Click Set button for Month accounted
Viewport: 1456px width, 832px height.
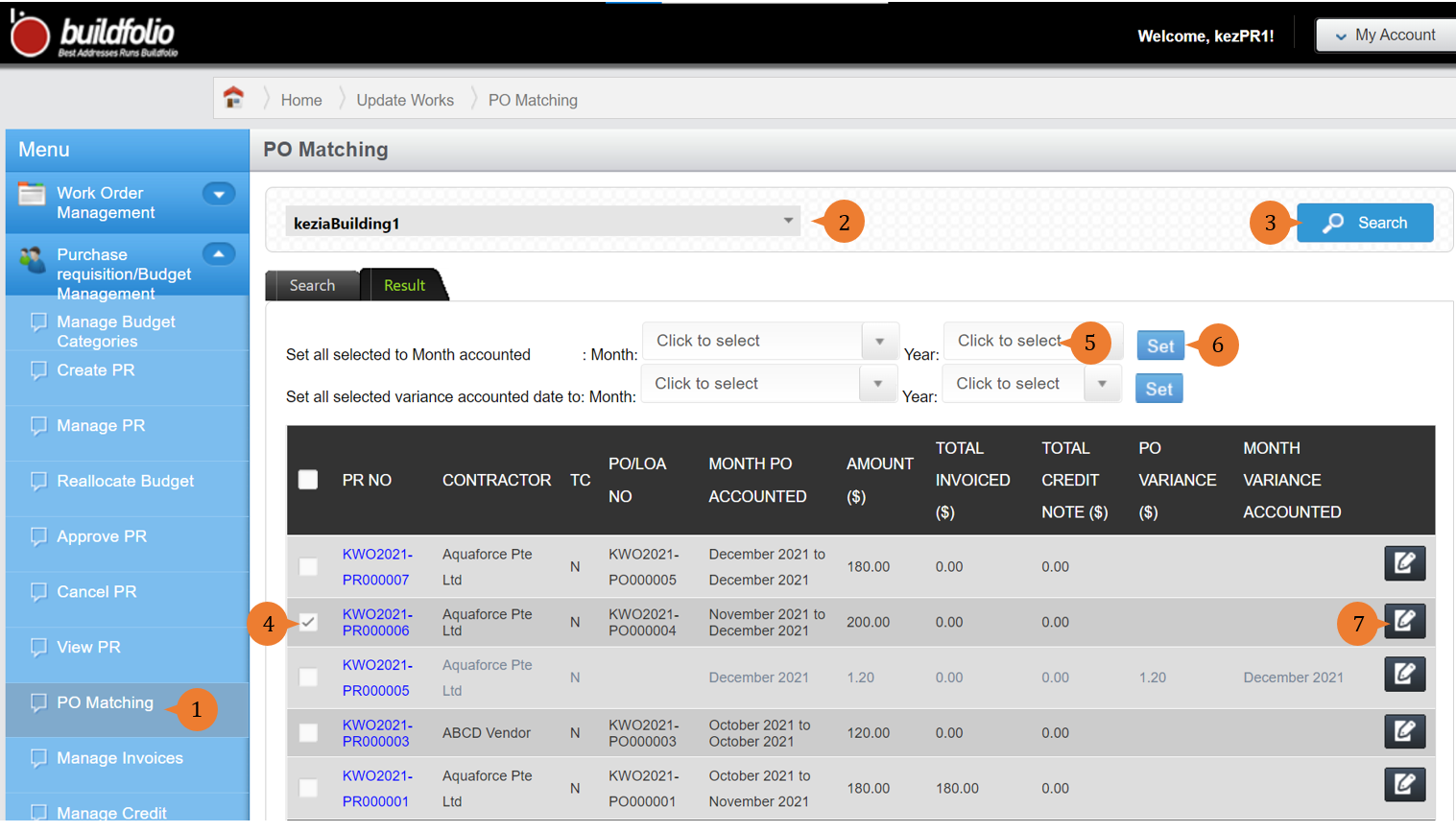(1160, 345)
